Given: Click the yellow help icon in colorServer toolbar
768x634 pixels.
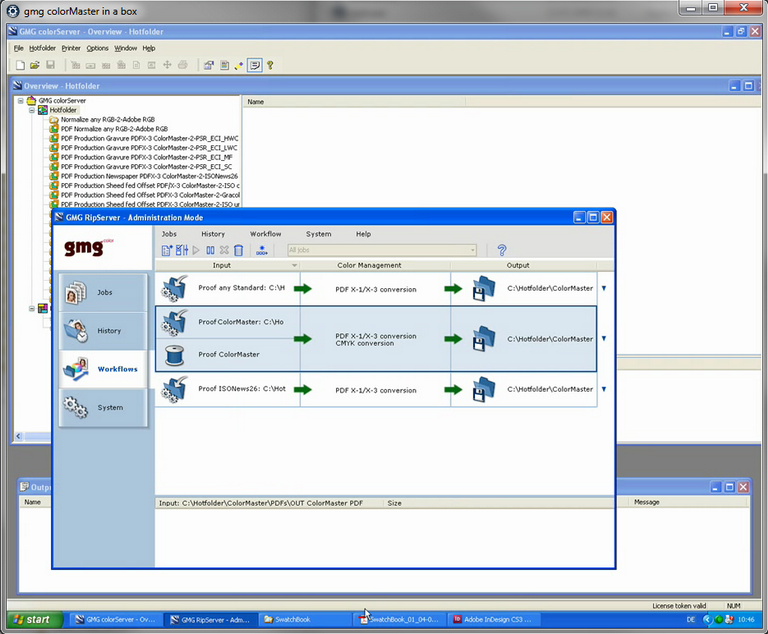Looking at the screenshot, I should [x=270, y=65].
